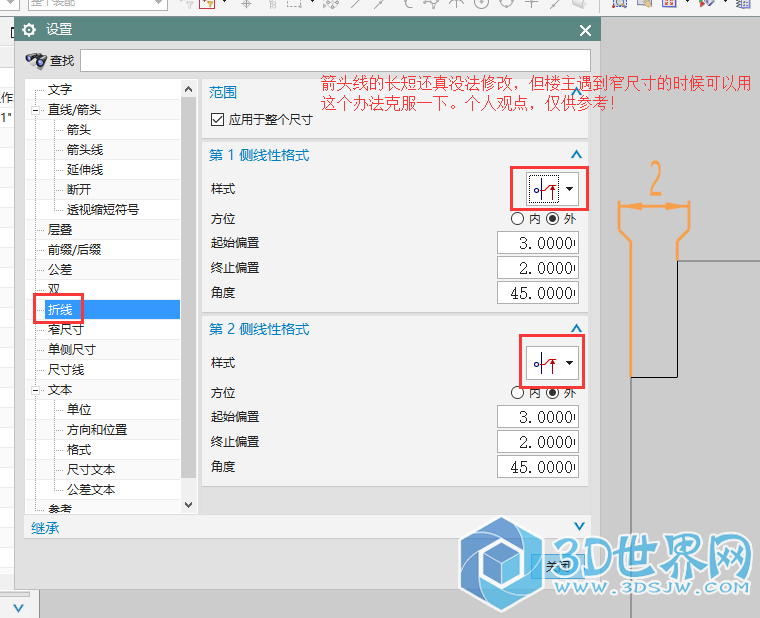Select 内 orientation for side 2
The width and height of the screenshot is (760, 618).
tap(517, 392)
